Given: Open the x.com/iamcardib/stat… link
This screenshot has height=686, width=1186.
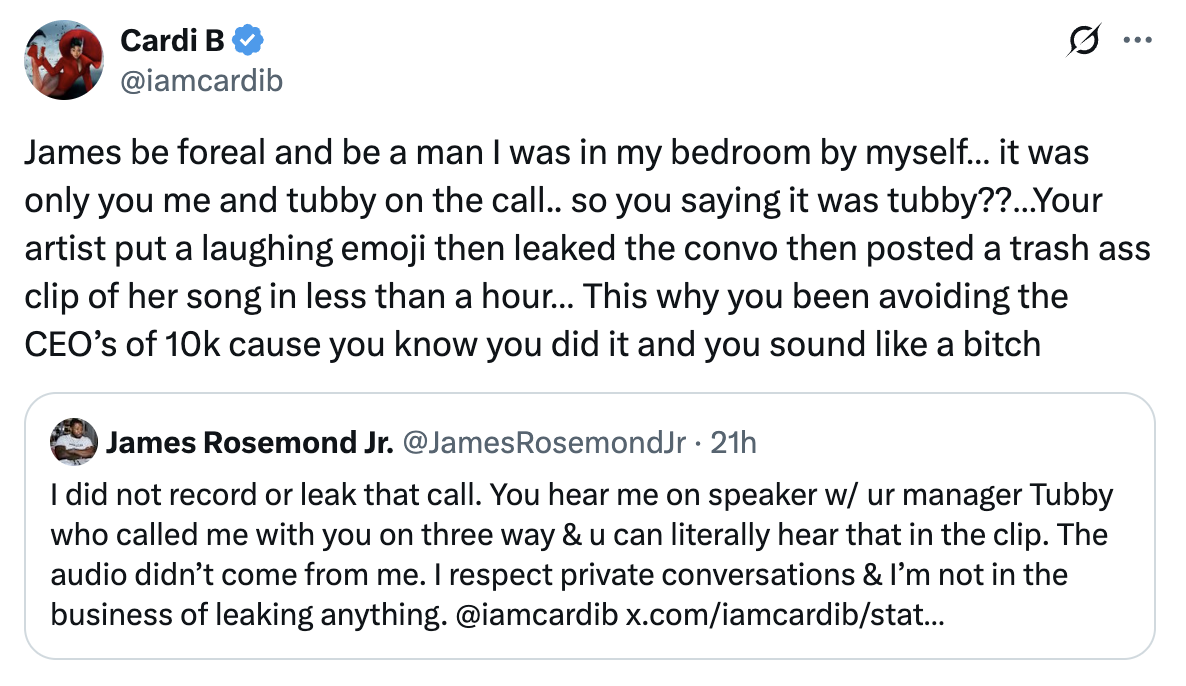Looking at the screenshot, I should (783, 615).
